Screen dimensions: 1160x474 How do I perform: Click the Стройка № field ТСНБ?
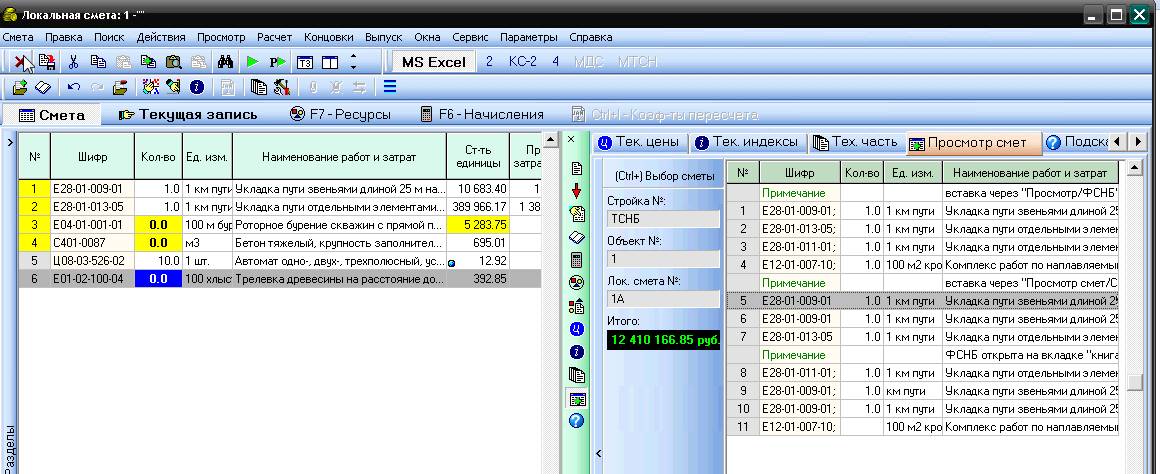tap(663, 218)
